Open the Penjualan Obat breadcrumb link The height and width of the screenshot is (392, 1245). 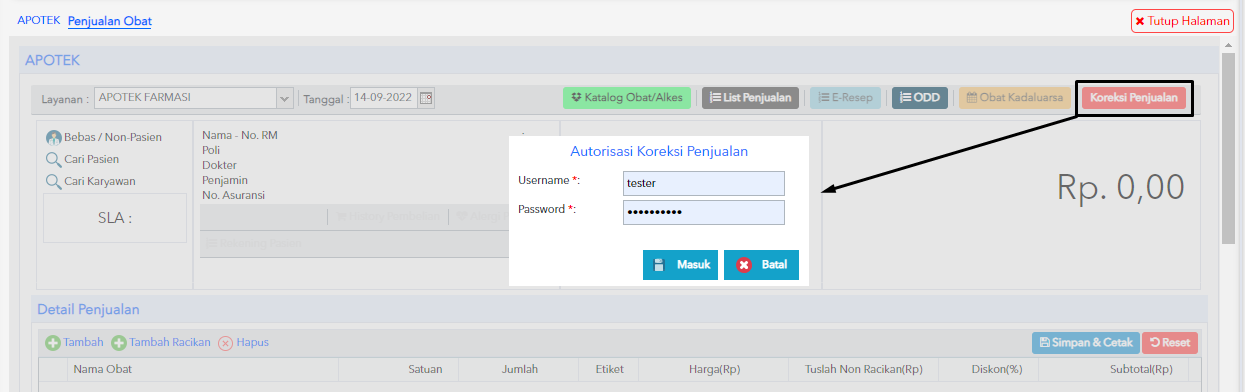pyautogui.click(x=110, y=20)
